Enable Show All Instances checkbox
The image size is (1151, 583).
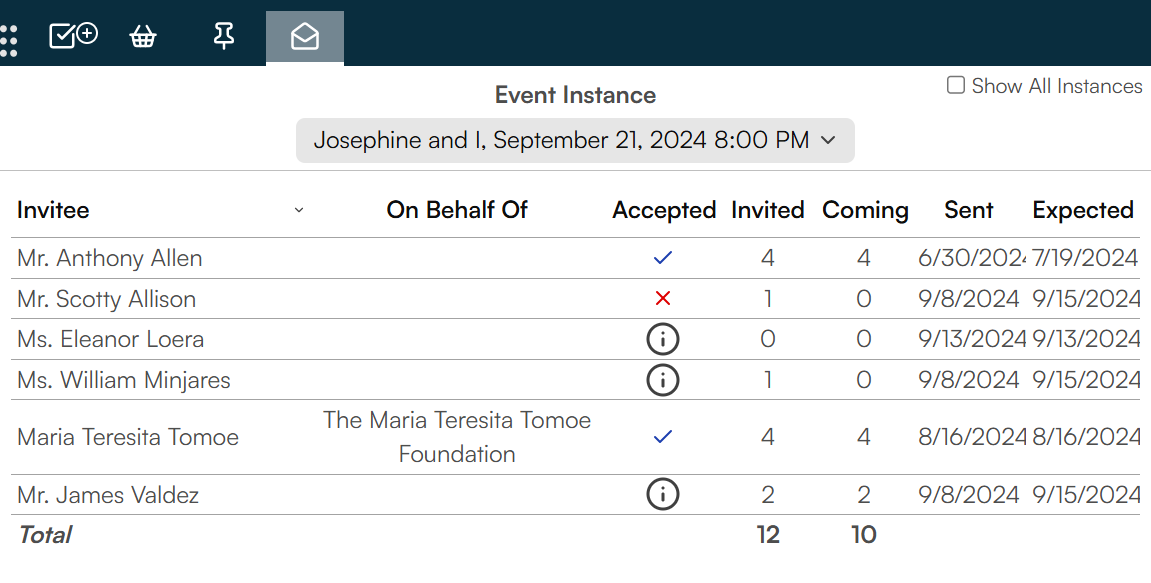[x=956, y=85]
